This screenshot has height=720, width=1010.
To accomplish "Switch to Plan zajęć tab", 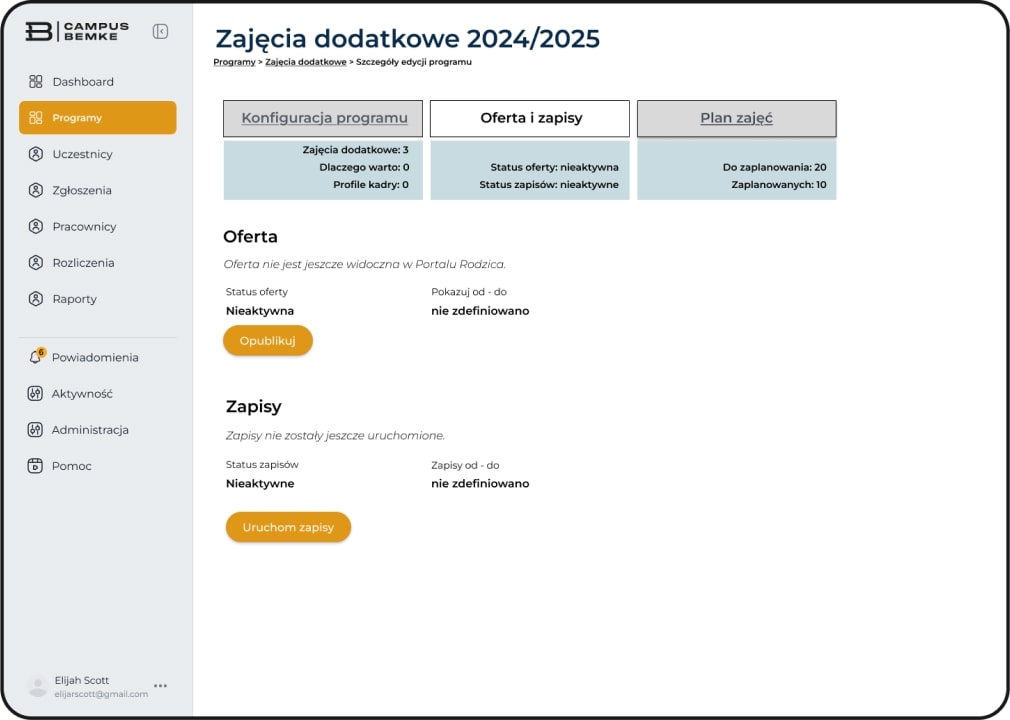I will 736,118.
